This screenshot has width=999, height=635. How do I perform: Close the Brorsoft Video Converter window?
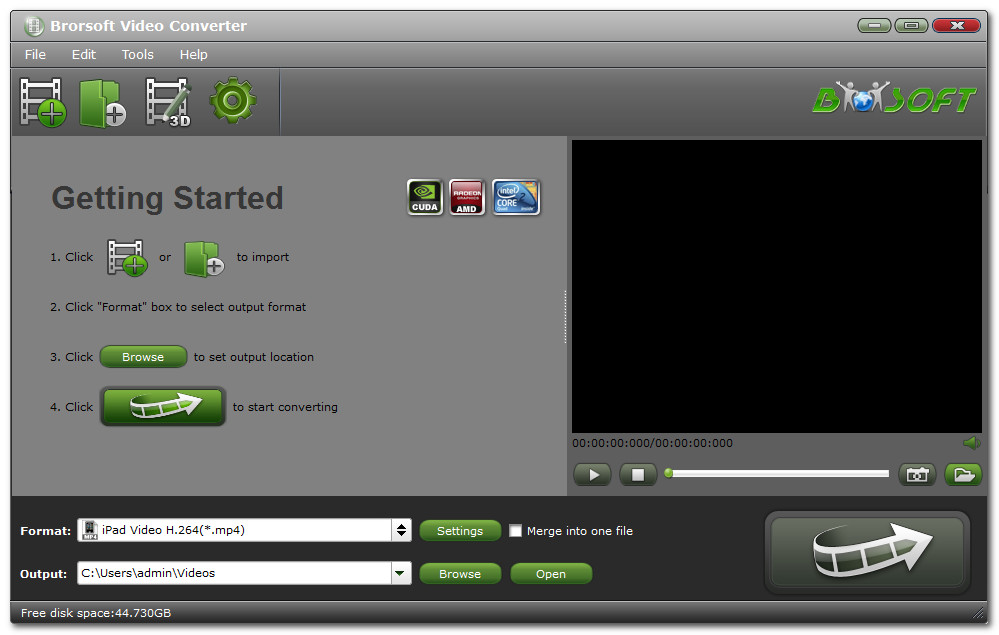956,26
